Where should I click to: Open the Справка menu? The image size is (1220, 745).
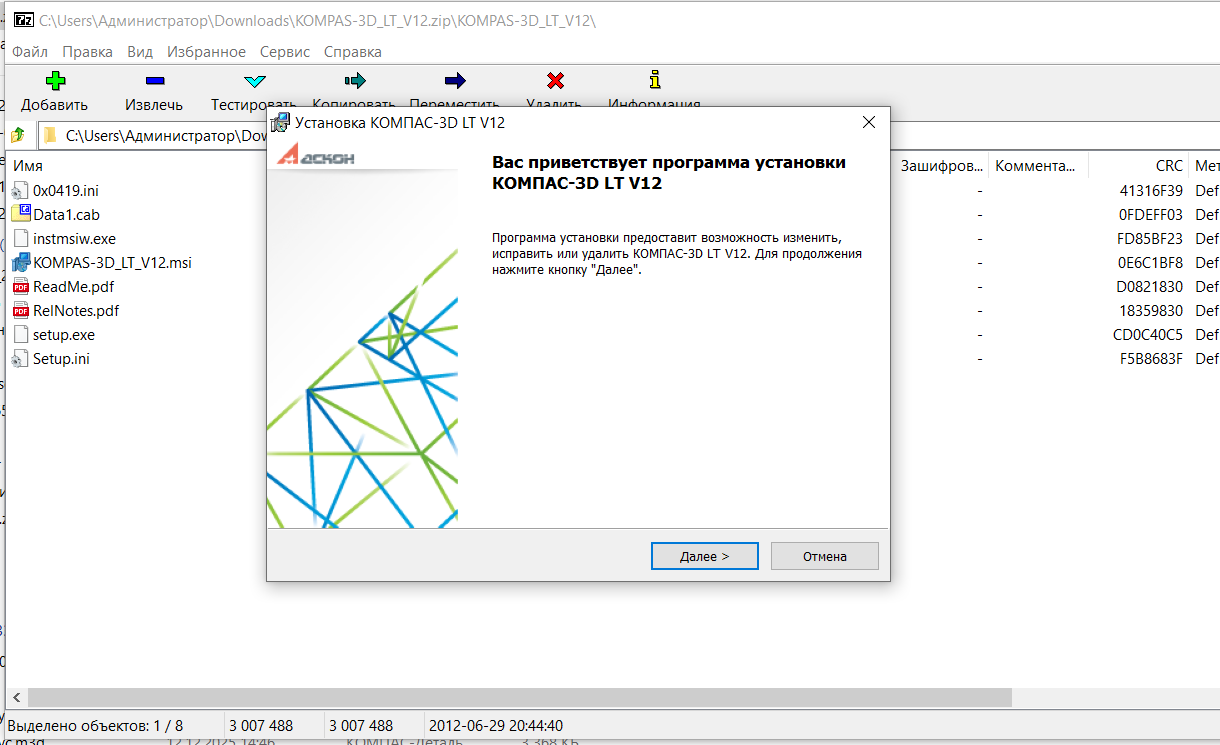[x=353, y=51]
